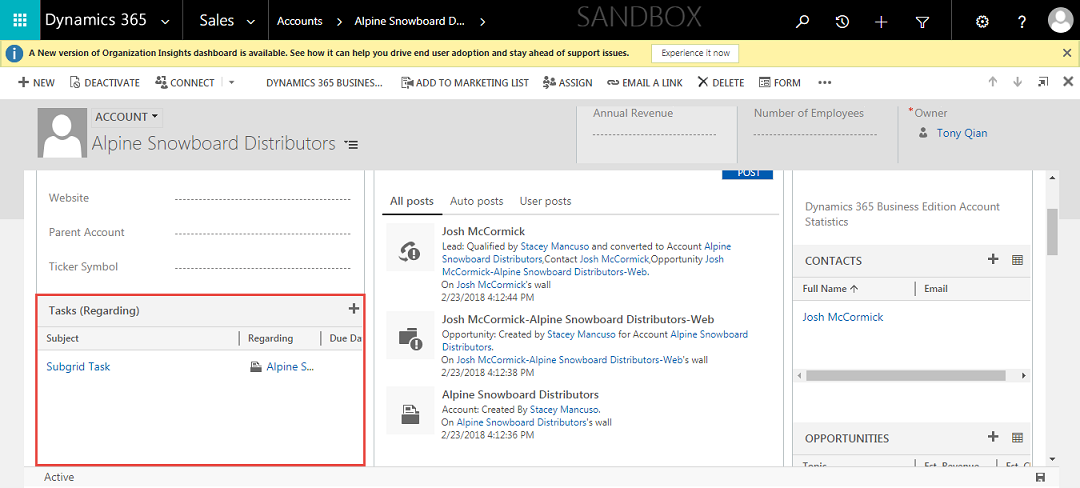This screenshot has height=488, width=1080.
Task: Expand Dynamics 365 dropdown chevron
Action: pyautogui.click(x=165, y=22)
